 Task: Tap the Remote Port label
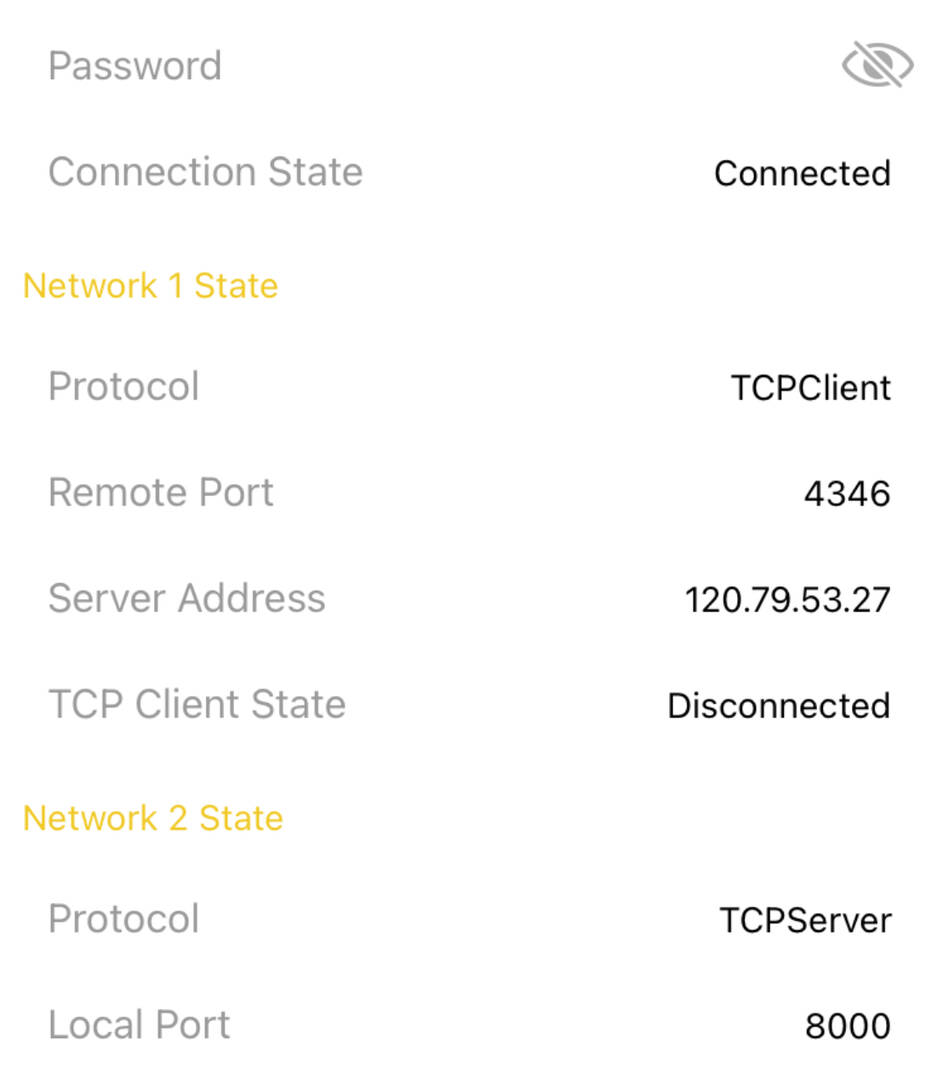[160, 492]
